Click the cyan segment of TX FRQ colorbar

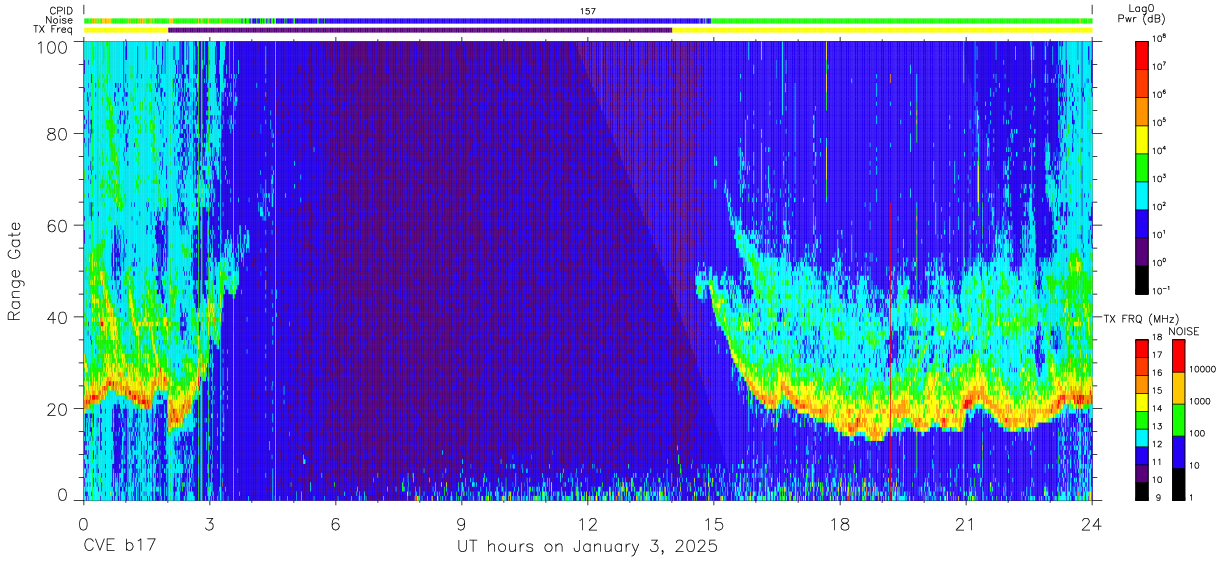(x=1142, y=437)
